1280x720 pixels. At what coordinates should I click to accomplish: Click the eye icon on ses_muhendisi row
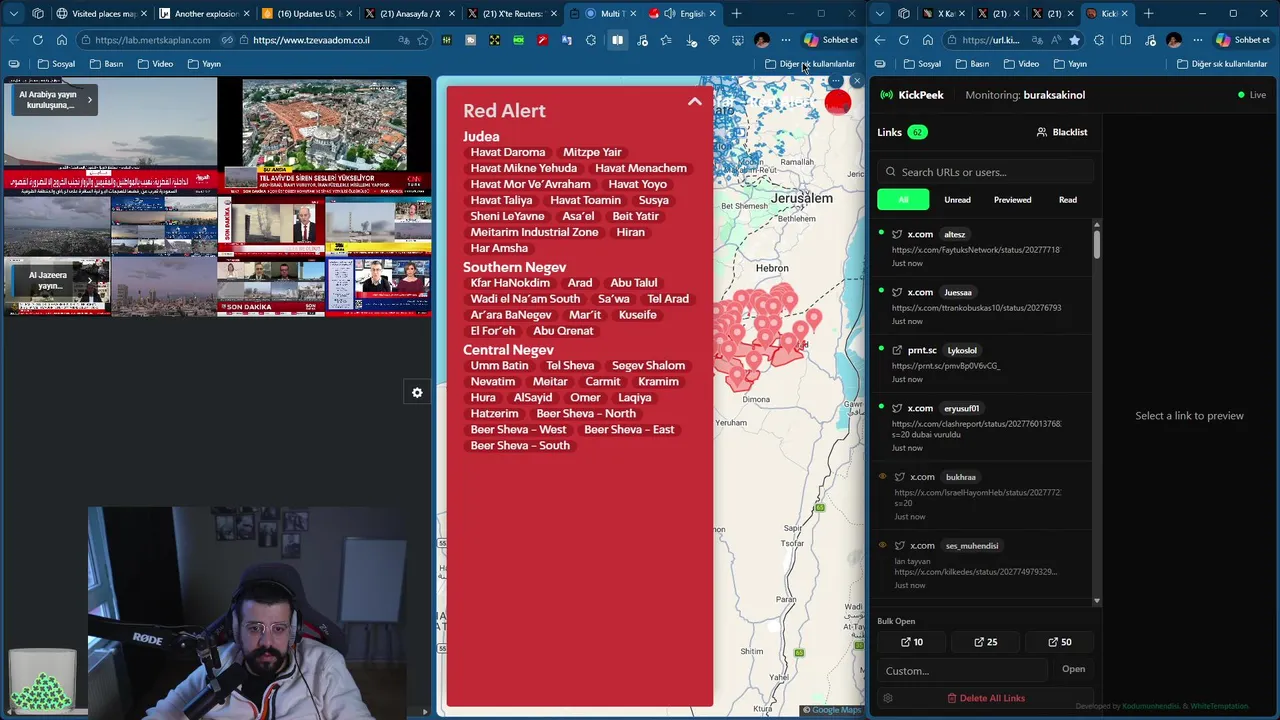pyautogui.click(x=882, y=545)
